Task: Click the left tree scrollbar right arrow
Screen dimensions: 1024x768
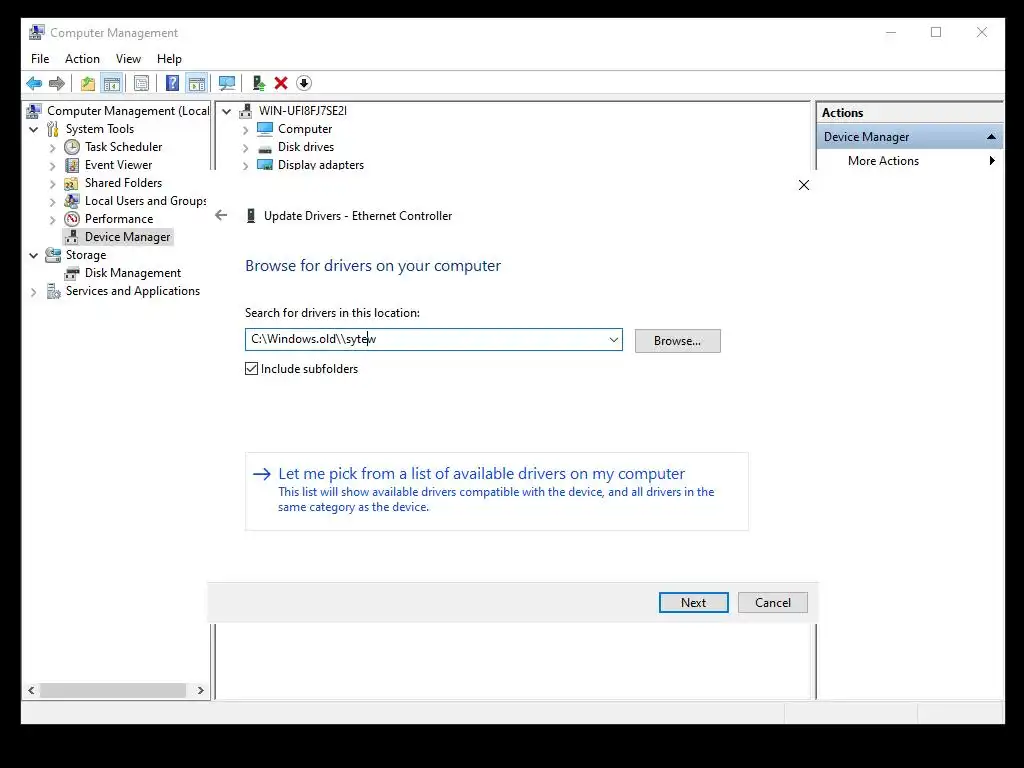Action: (x=200, y=690)
